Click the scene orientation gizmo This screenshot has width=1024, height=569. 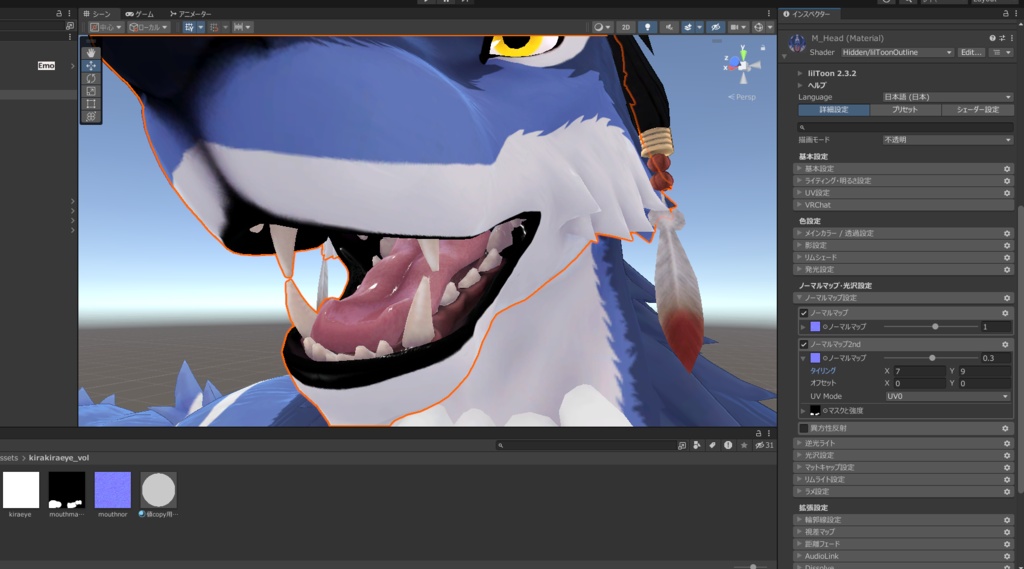coord(743,65)
